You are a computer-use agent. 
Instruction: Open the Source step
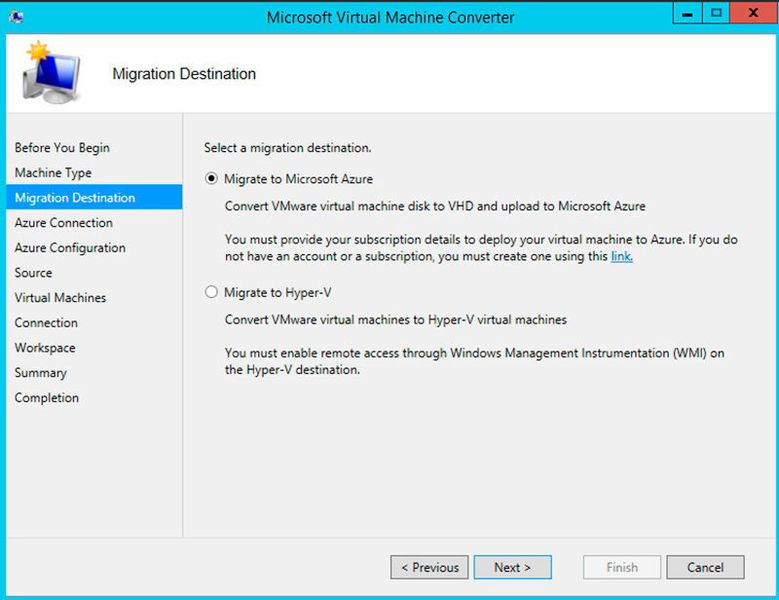point(33,273)
